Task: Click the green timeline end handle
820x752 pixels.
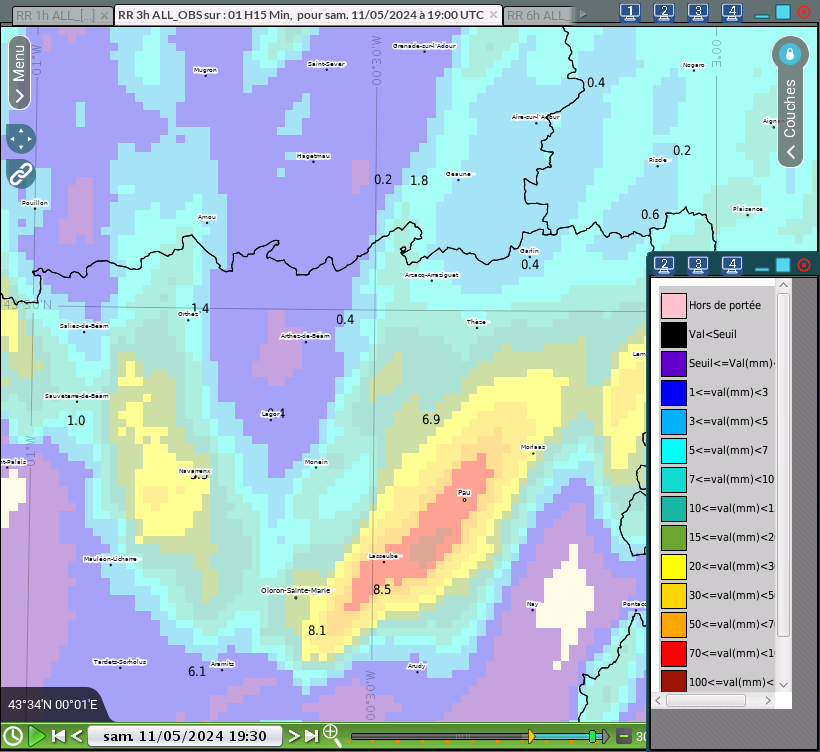Action: [x=593, y=736]
